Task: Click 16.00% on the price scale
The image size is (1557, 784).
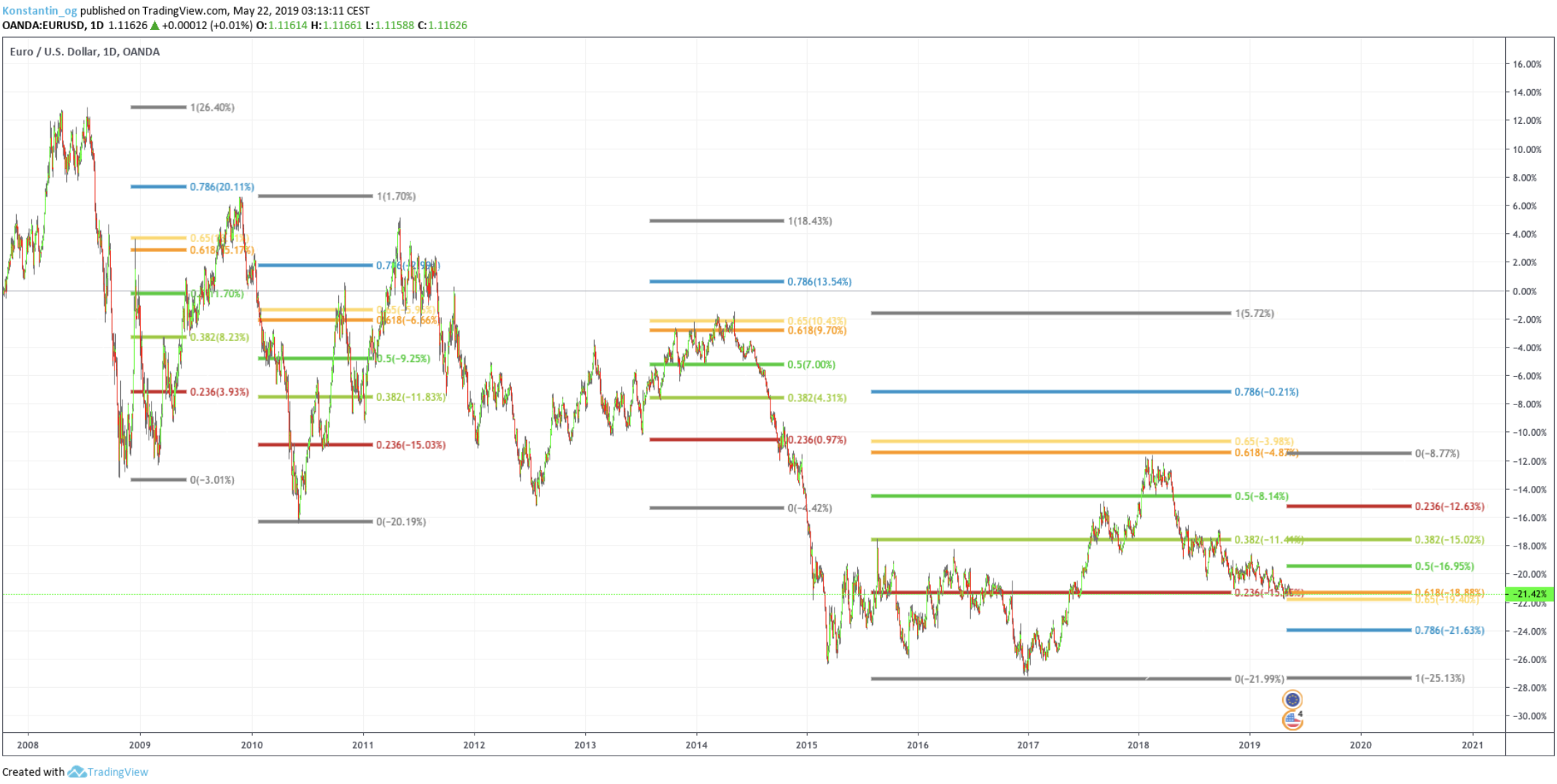Action: pos(1527,64)
